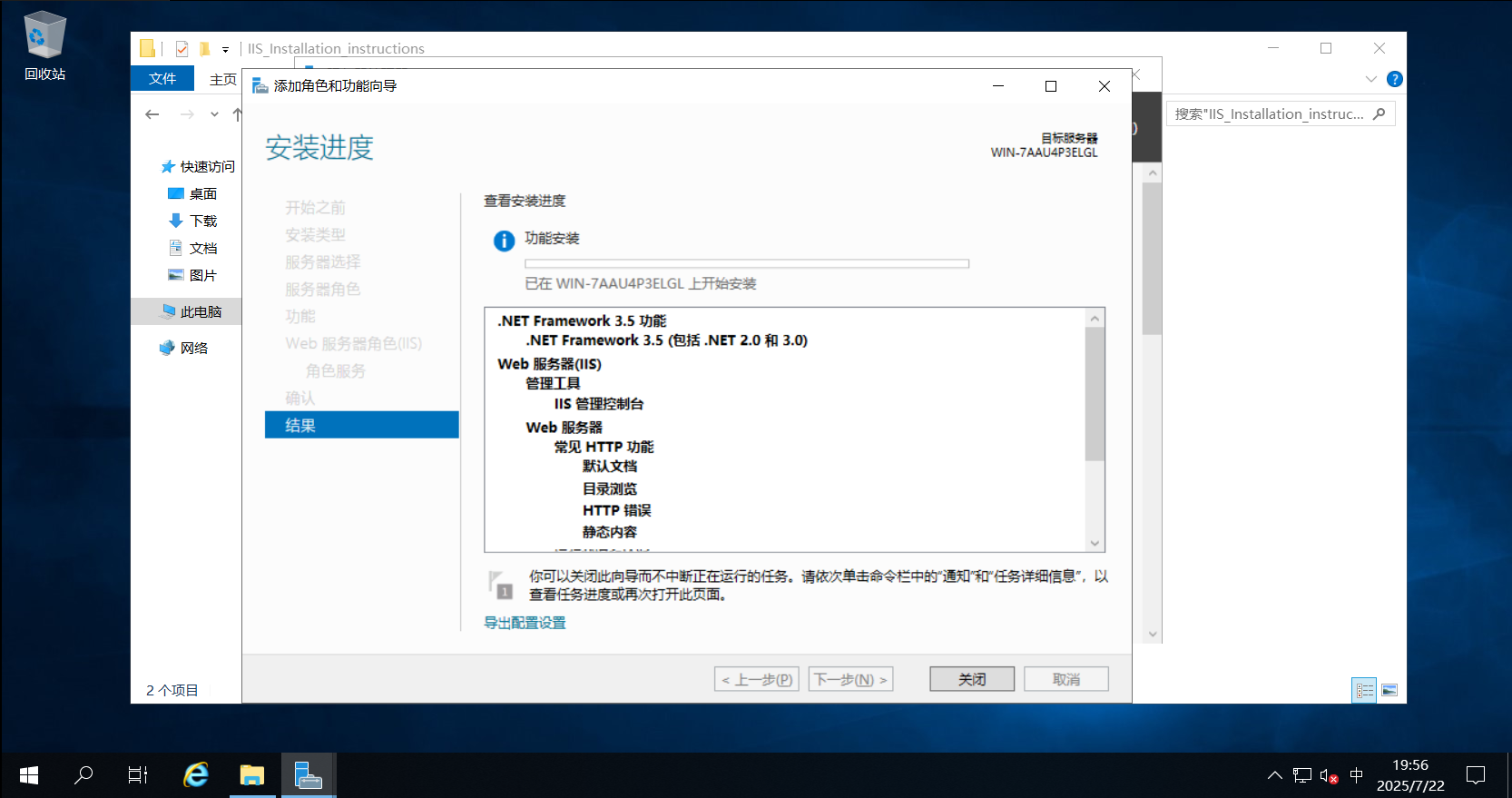Viewport: 1512px width, 798px height.
Task: Launch Internet Explorer from the taskbar
Action: tap(196, 775)
